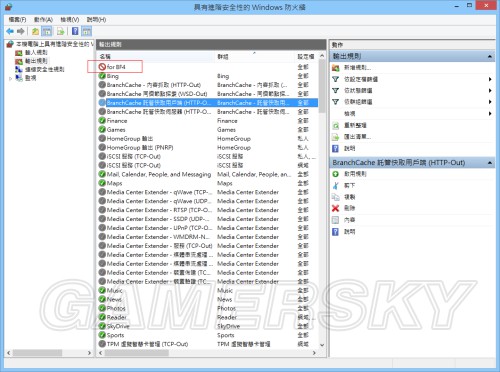Open the View submenu arrow in the Actions pane

[x=490, y=114]
